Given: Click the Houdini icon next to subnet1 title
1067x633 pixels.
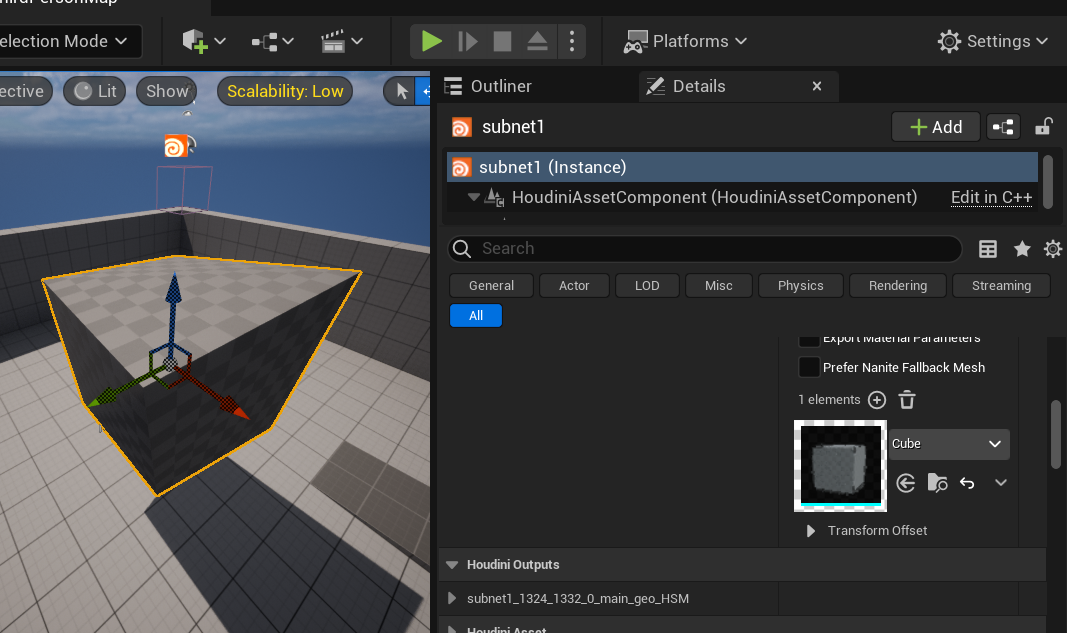Looking at the screenshot, I should [461, 127].
